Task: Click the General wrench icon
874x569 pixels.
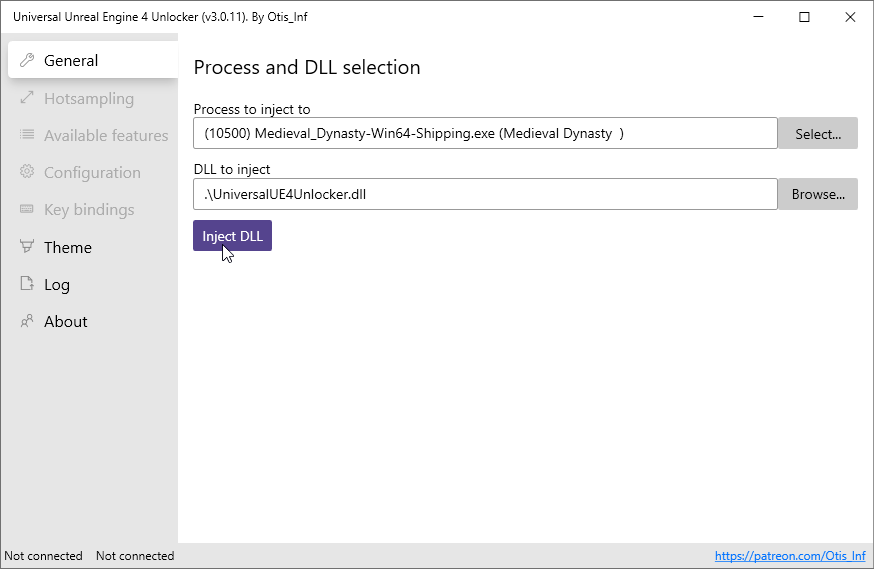Action: [x=27, y=60]
